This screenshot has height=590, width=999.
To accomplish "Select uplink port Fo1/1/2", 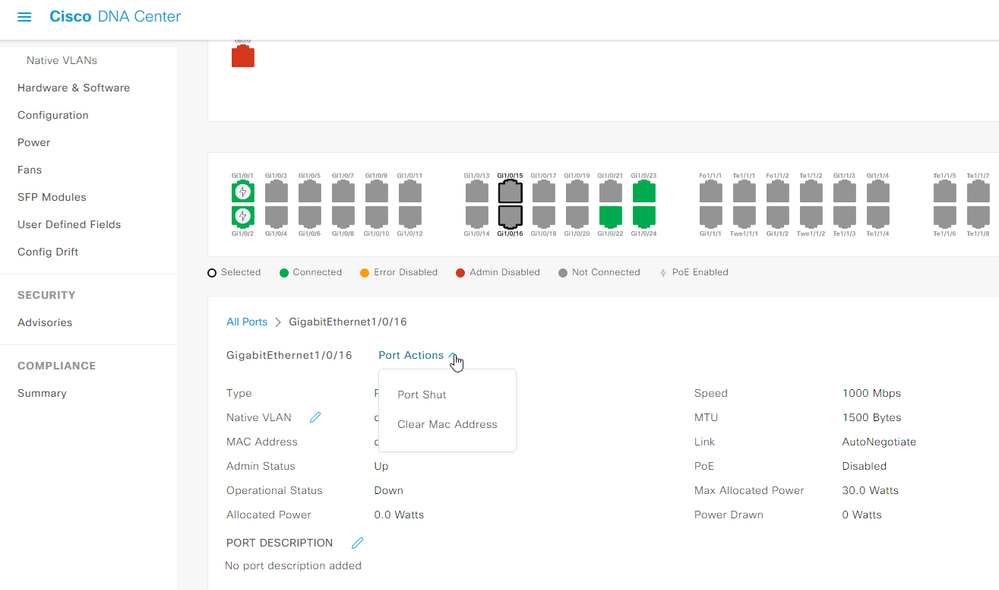I will pyautogui.click(x=778, y=192).
